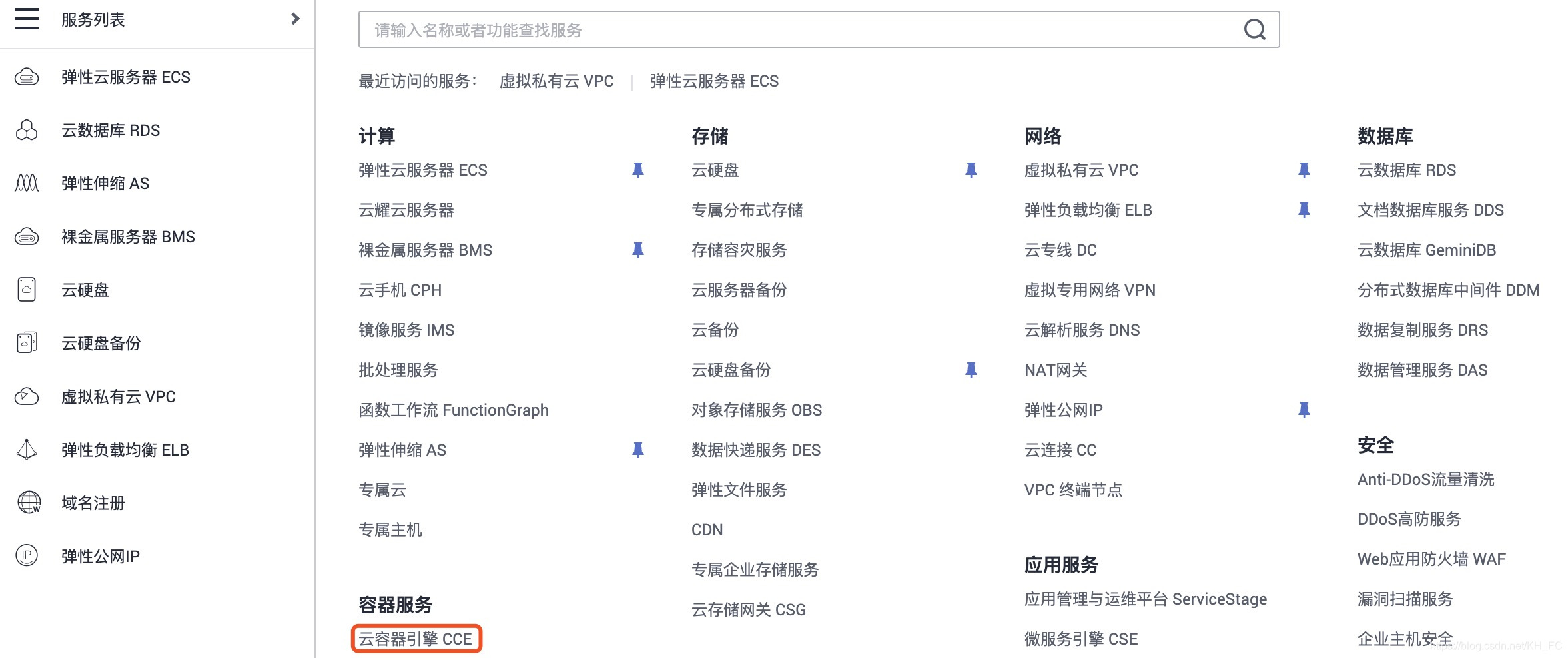This screenshot has width=1568, height=658.
Task: Select 服务列表 menu header
Action: 93,20
